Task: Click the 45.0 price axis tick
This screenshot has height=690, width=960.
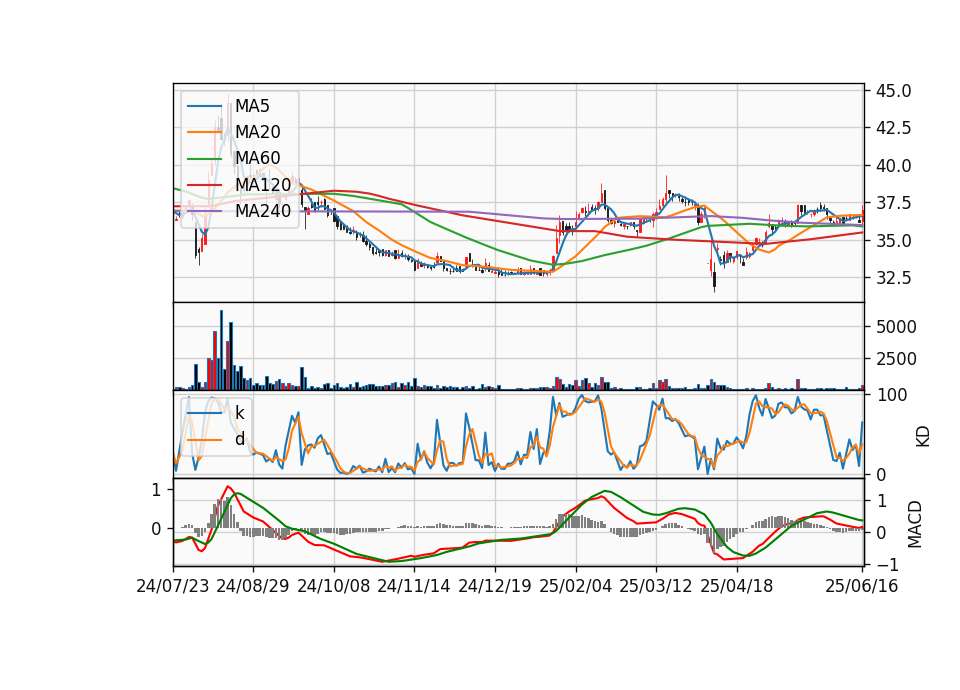Action: [894, 91]
